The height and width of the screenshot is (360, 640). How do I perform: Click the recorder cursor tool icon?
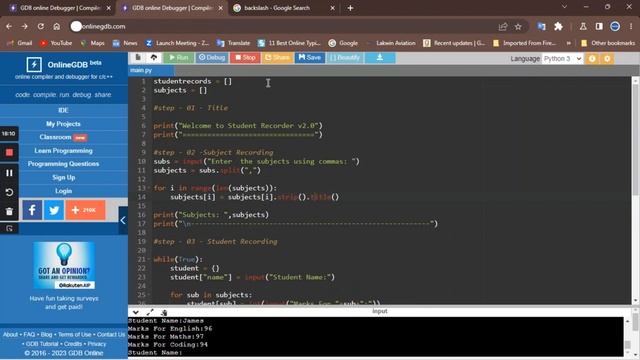tap(9, 229)
